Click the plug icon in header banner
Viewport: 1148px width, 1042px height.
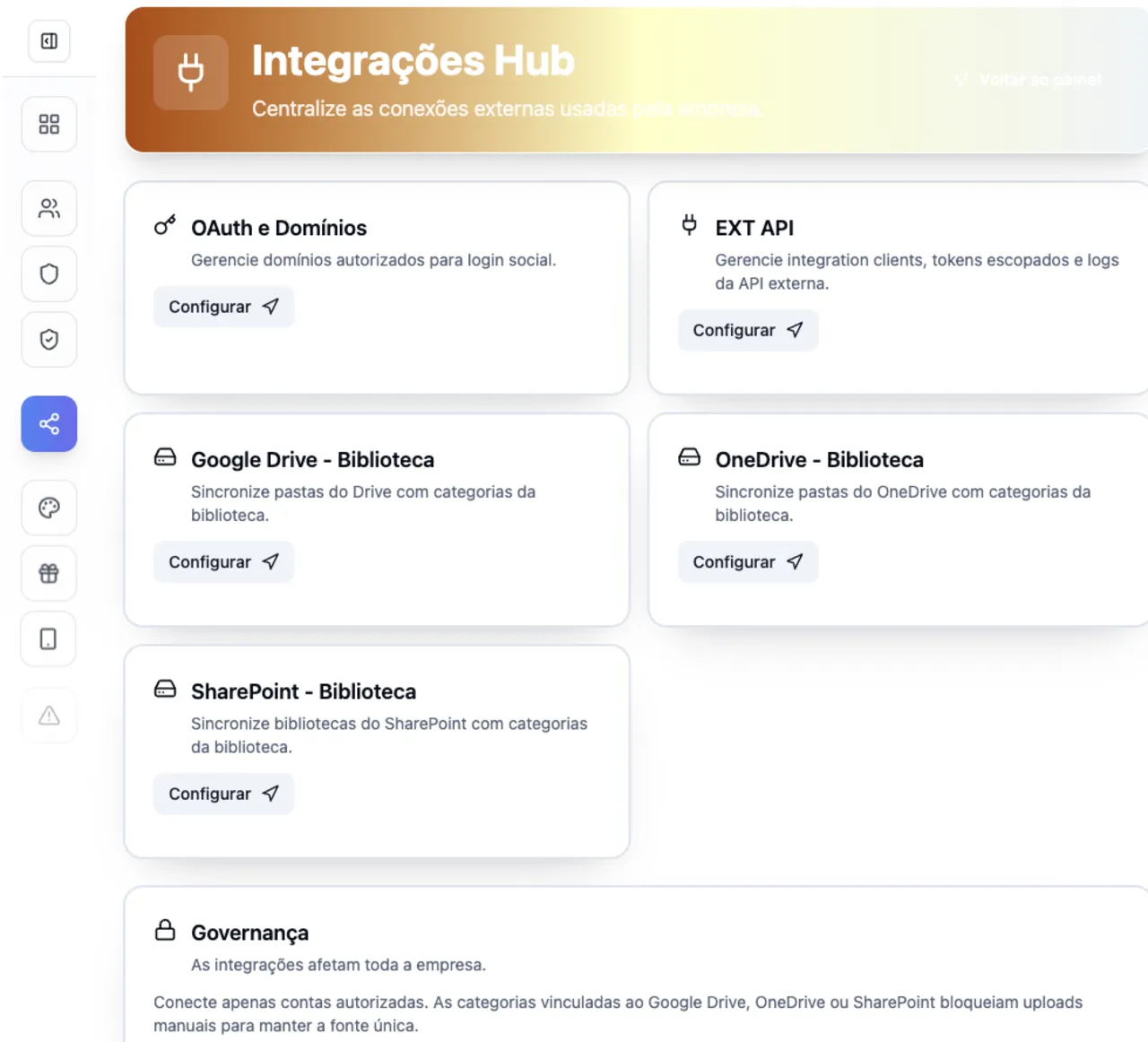[x=191, y=73]
